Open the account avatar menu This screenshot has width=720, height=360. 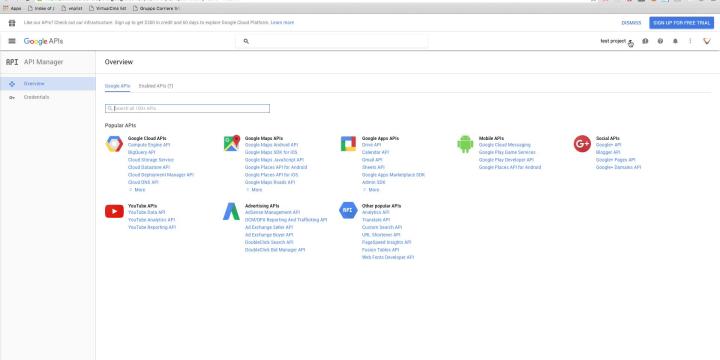707,41
